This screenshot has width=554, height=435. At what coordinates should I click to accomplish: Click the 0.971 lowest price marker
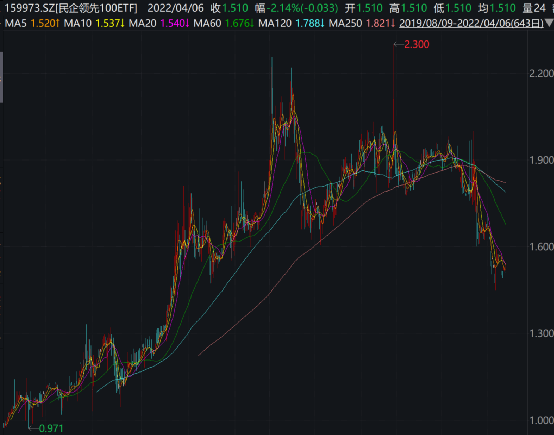coord(51,428)
